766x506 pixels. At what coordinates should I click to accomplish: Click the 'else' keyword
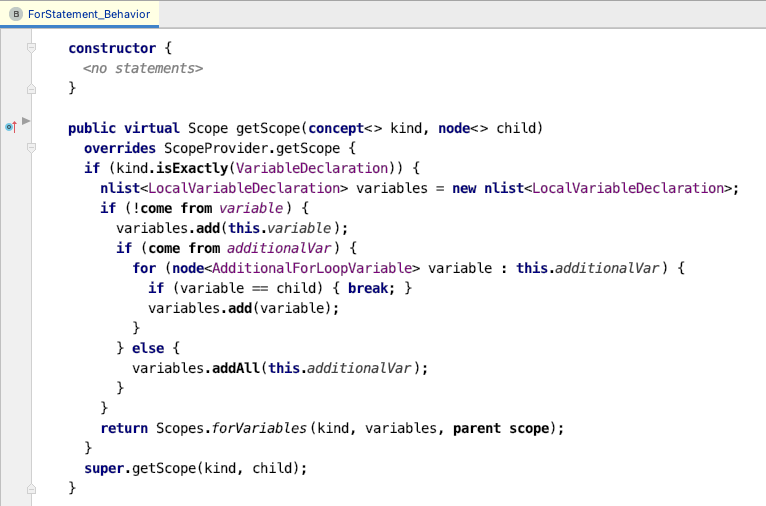pyautogui.click(x=148, y=348)
